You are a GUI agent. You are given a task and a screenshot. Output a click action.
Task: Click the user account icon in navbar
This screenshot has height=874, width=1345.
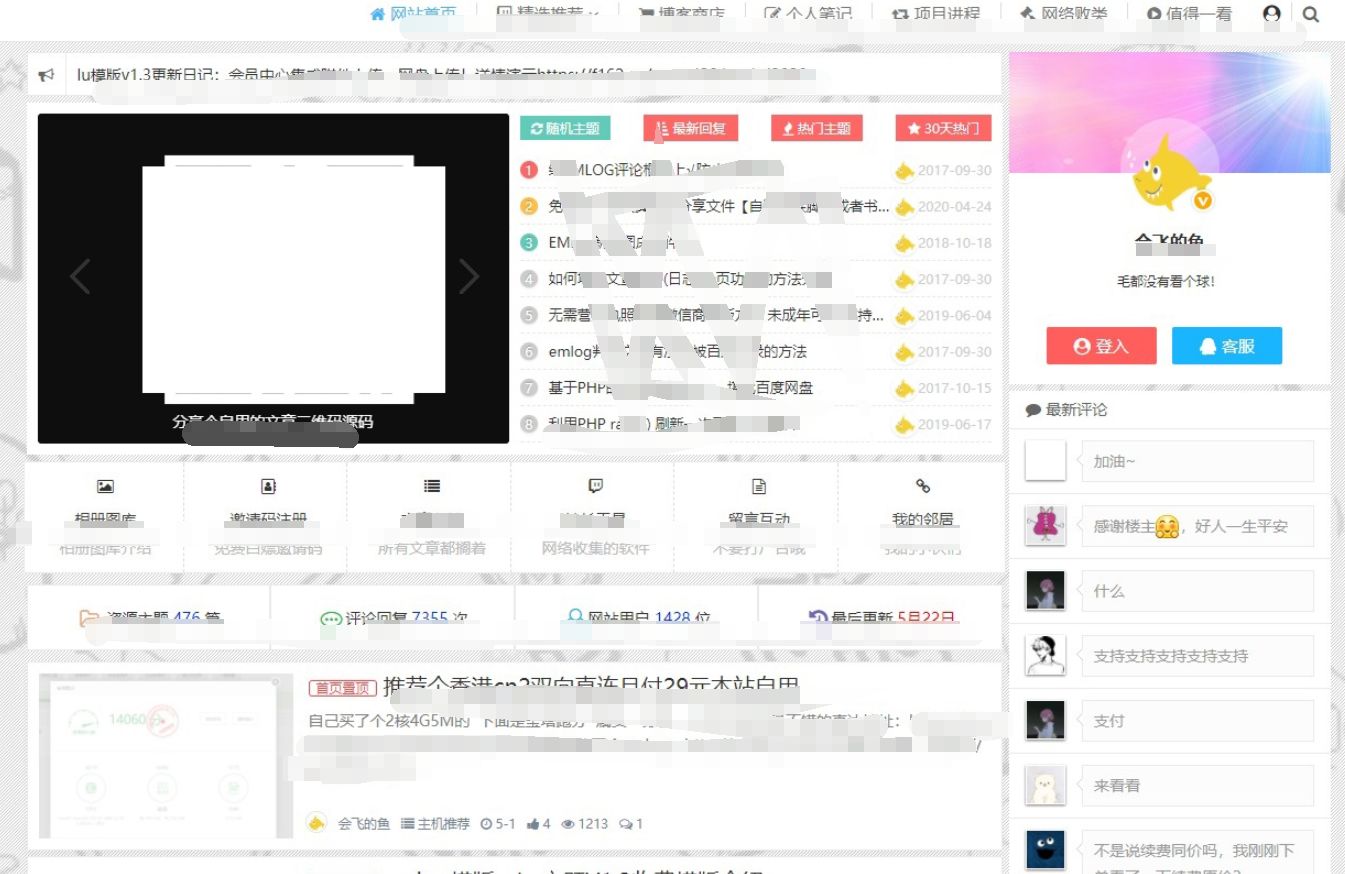[x=1271, y=14]
